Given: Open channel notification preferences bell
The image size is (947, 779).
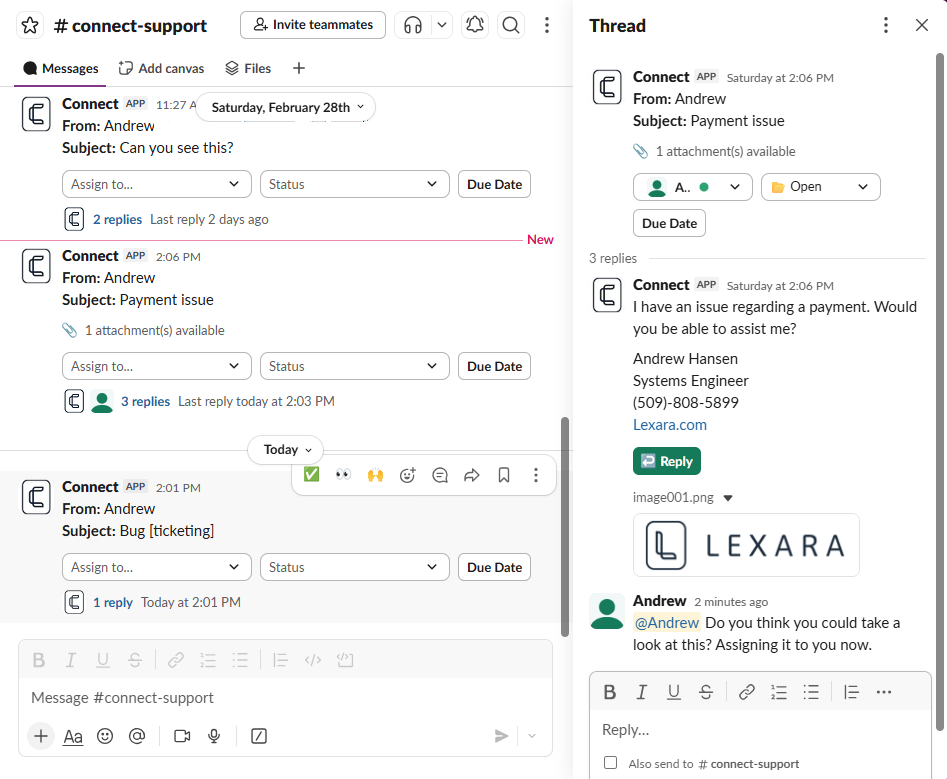Looking at the screenshot, I should (474, 25).
